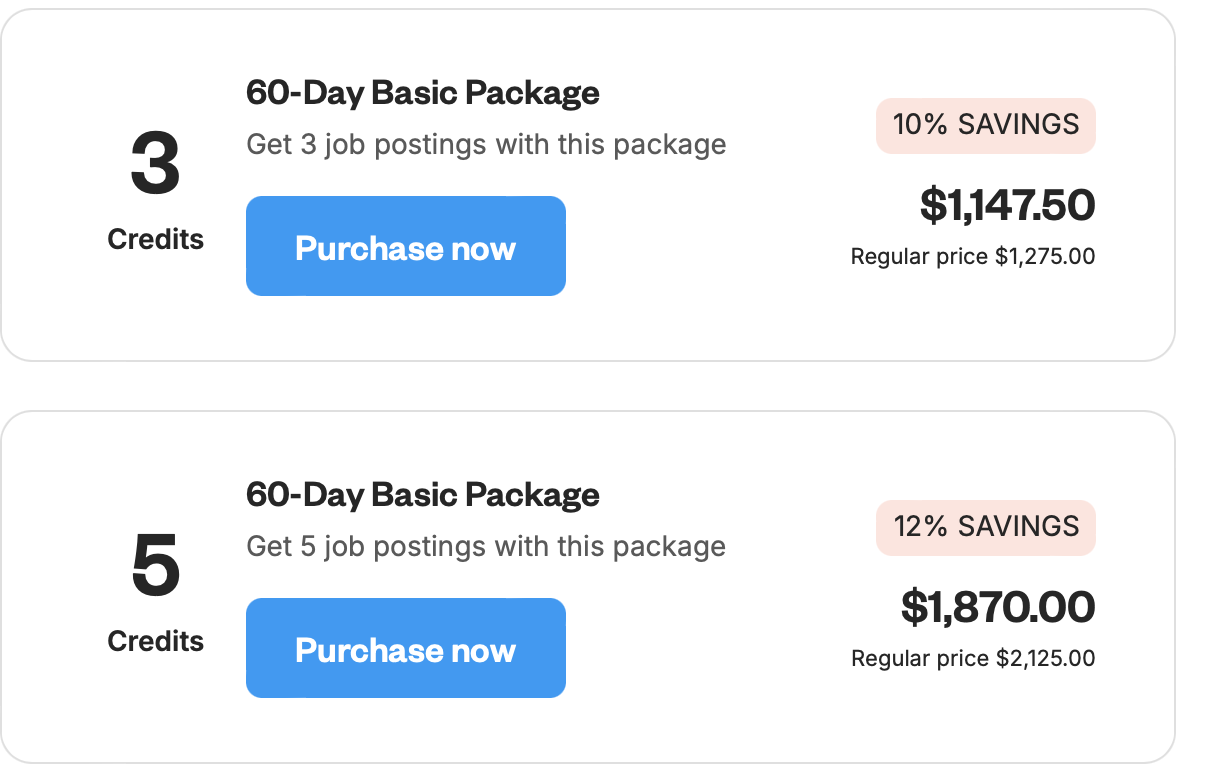Click the Regular price $2,125.00 text
Screen dimensions: 1212x778
(x=972, y=659)
